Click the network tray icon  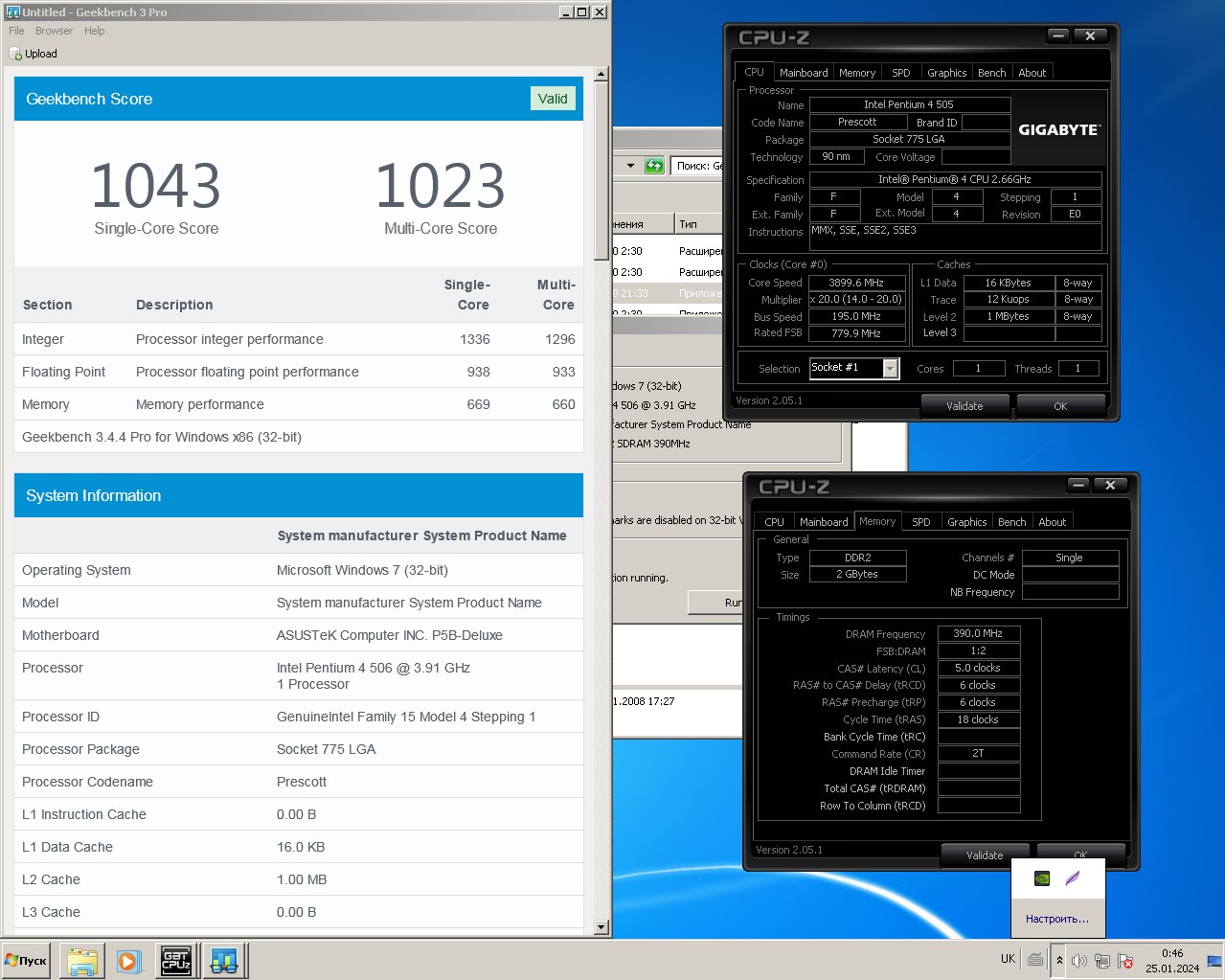(1102, 960)
